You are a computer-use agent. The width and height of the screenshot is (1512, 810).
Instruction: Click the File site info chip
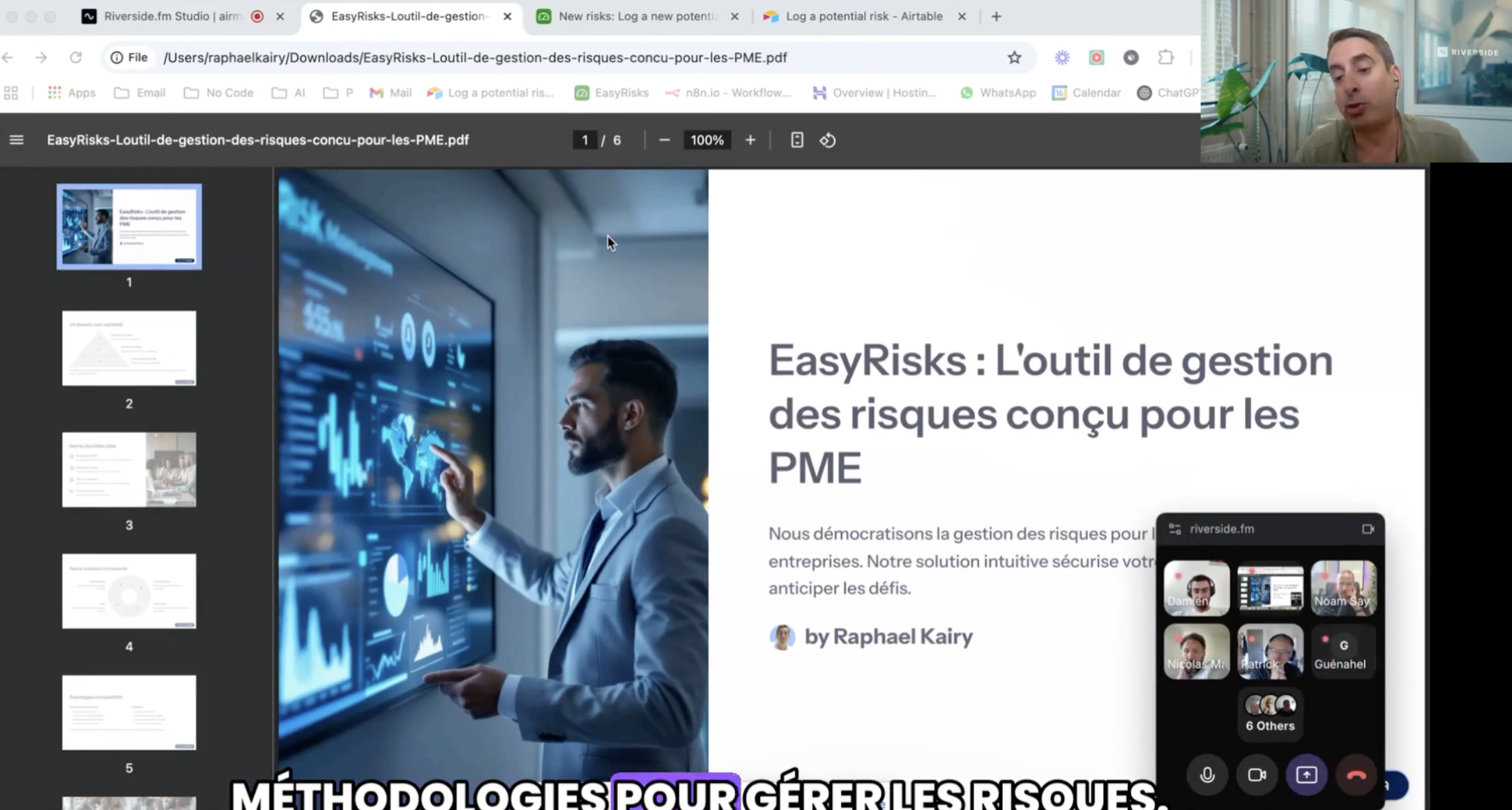click(130, 58)
